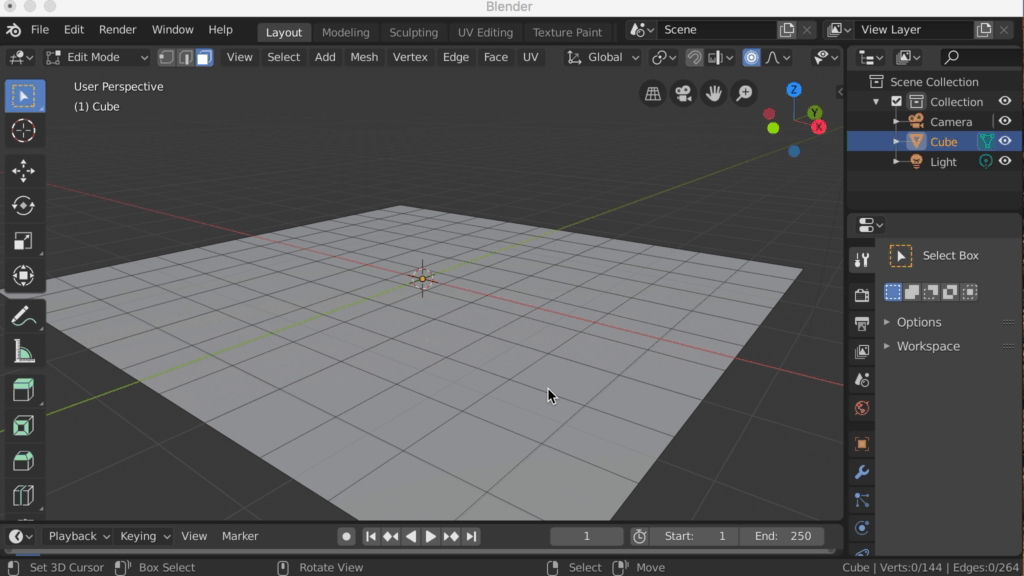Click the Marker menu in timeline
Image resolution: width=1024 pixels, height=576 pixels.
240,536
